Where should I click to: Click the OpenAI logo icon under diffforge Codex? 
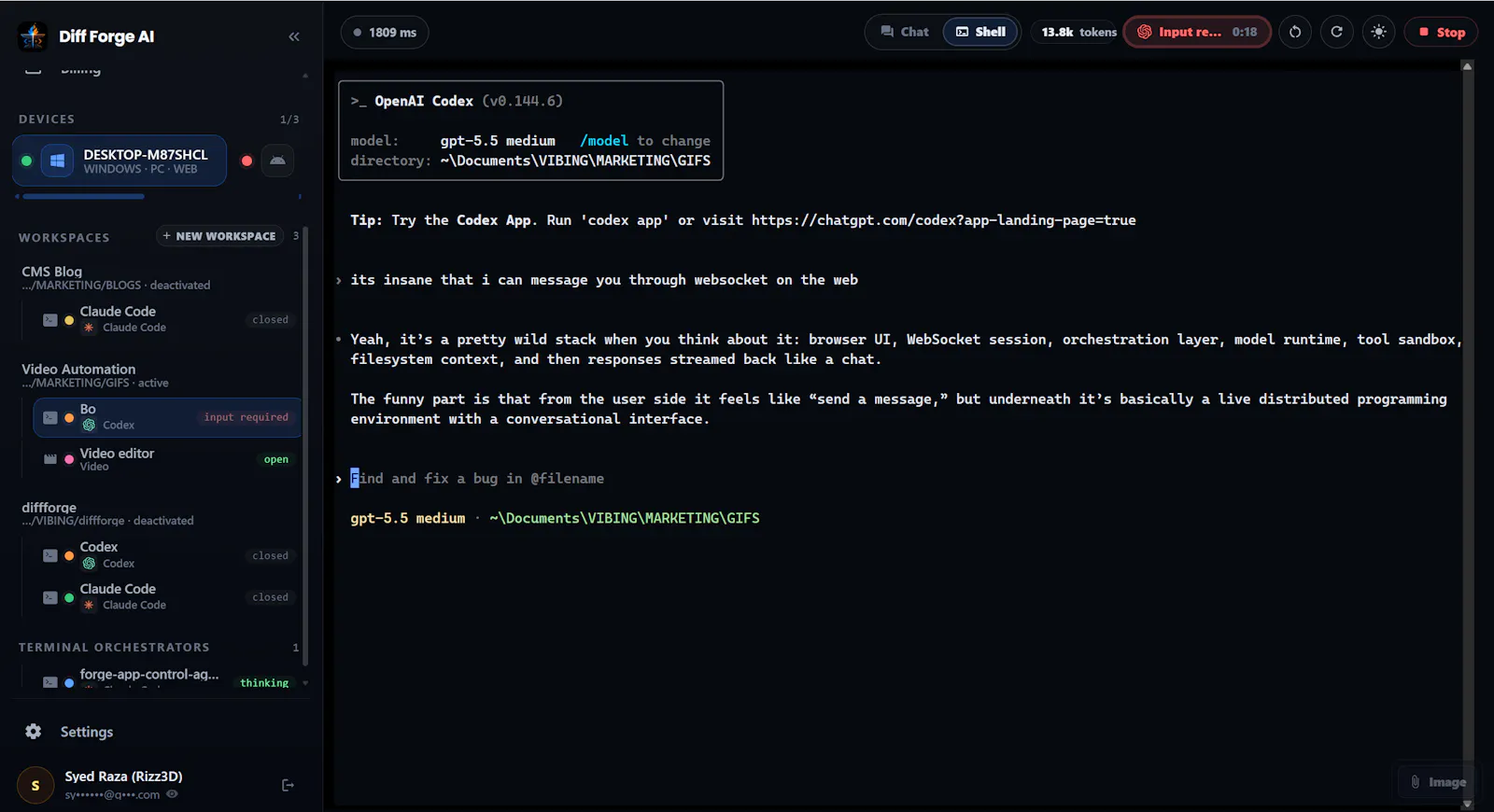tap(89, 564)
